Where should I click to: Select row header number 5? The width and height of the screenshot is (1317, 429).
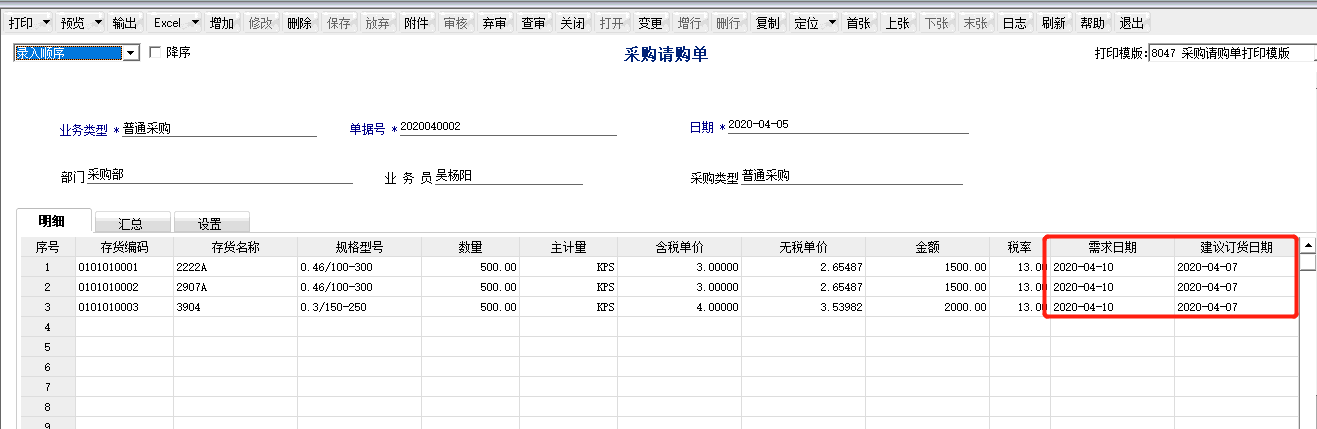tap(49, 347)
